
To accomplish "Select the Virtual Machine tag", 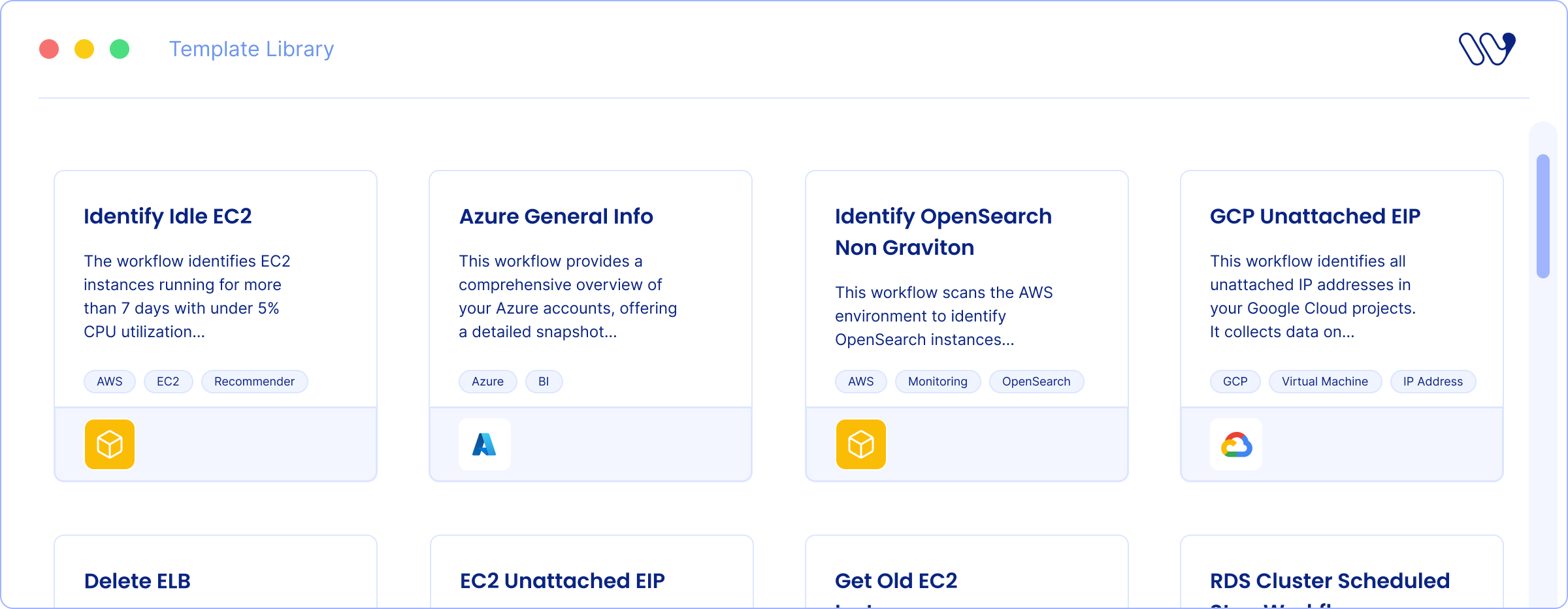I will 1325,382.
